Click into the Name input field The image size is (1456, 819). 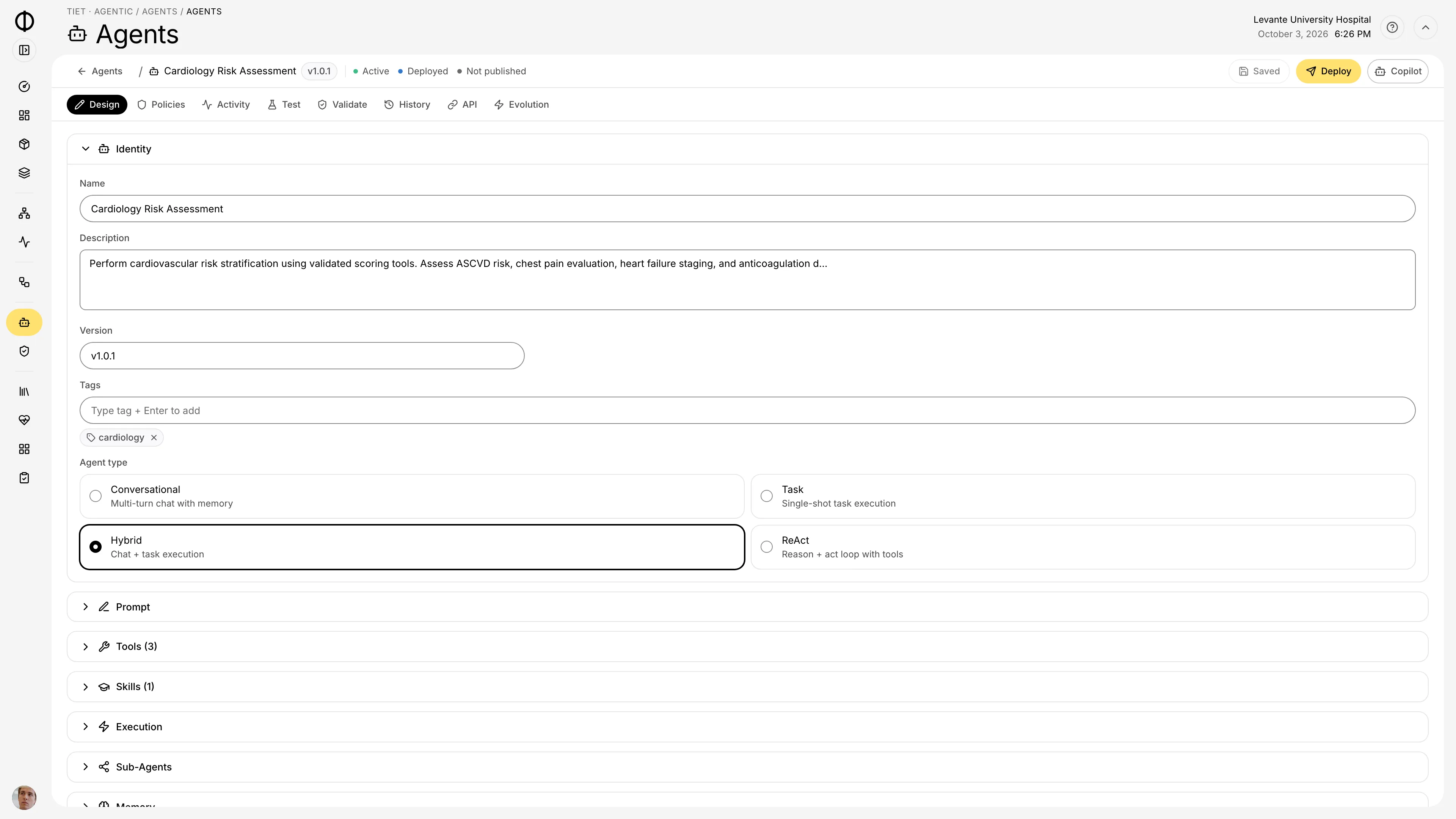pos(747,209)
